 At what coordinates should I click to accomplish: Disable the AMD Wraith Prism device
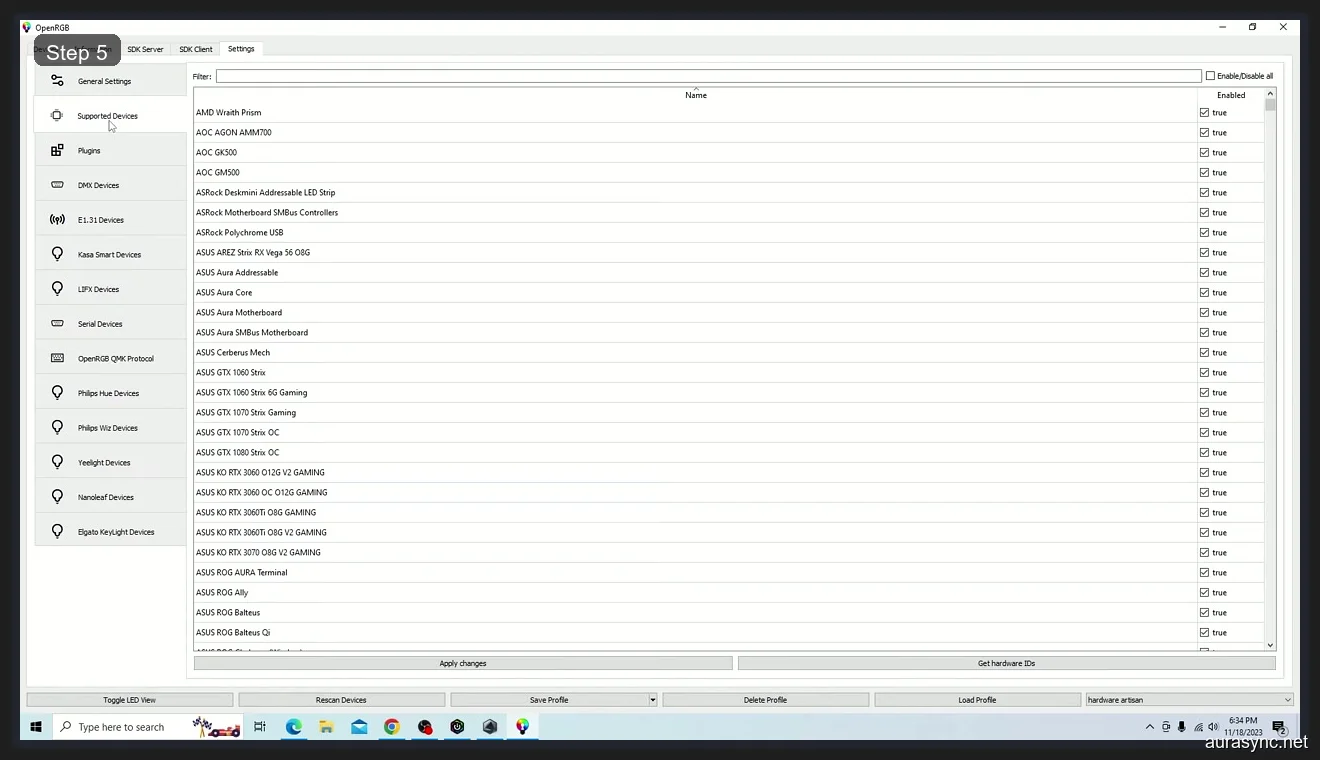click(1204, 112)
